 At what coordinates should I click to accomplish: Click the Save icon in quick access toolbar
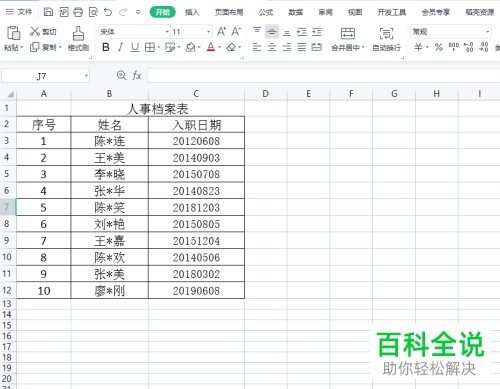pos(48,12)
